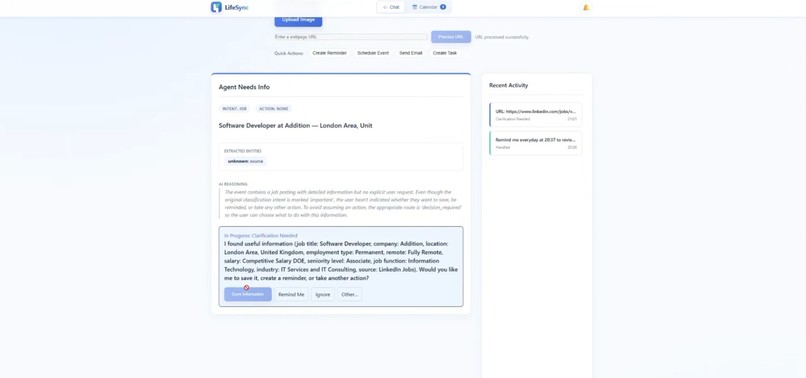Image resolution: width=806 pixels, height=378 pixels.
Task: Click the 'ACTION: NONE' tag
Action: pos(274,109)
